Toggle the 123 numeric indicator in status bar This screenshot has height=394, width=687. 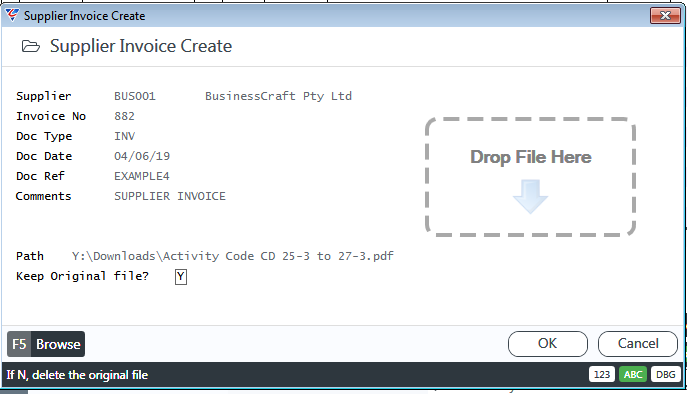[x=602, y=375]
